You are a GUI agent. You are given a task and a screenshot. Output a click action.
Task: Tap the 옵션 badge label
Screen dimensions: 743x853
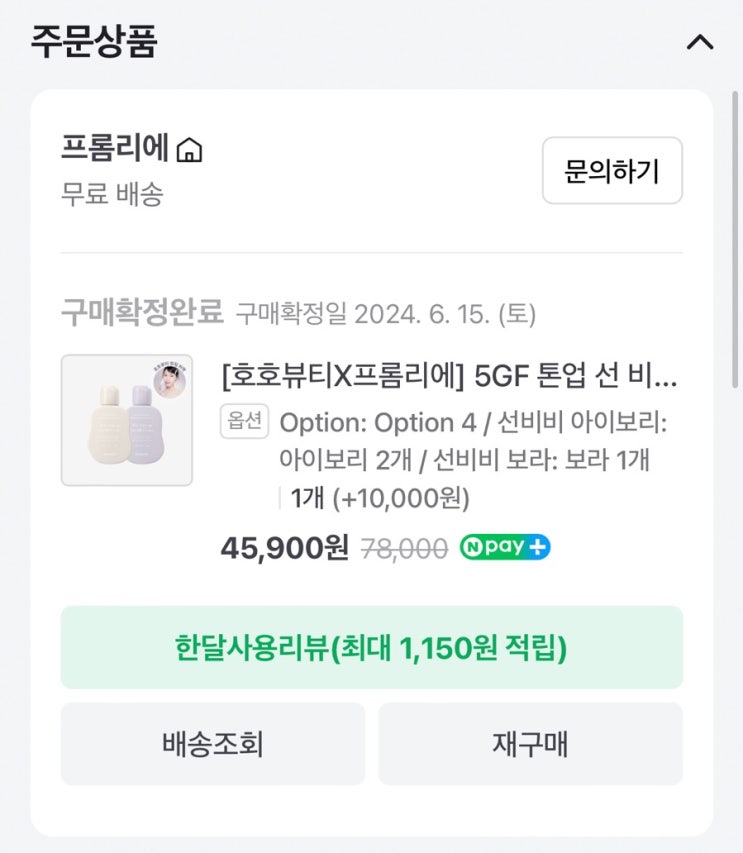pyautogui.click(x=244, y=422)
